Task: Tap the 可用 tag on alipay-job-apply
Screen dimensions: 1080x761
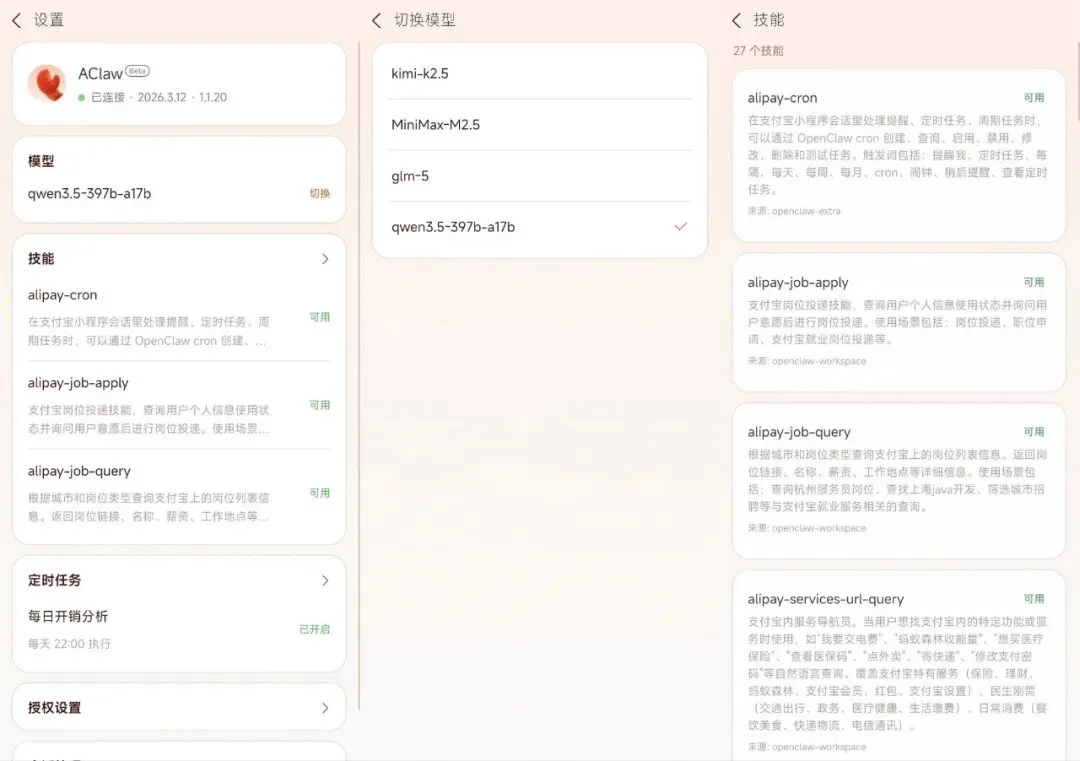Action: point(1035,281)
